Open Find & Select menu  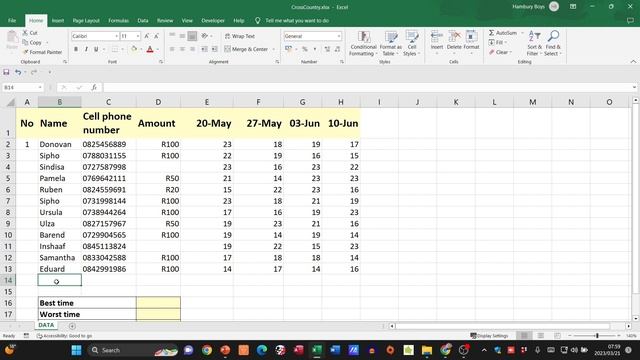[x=553, y=43]
